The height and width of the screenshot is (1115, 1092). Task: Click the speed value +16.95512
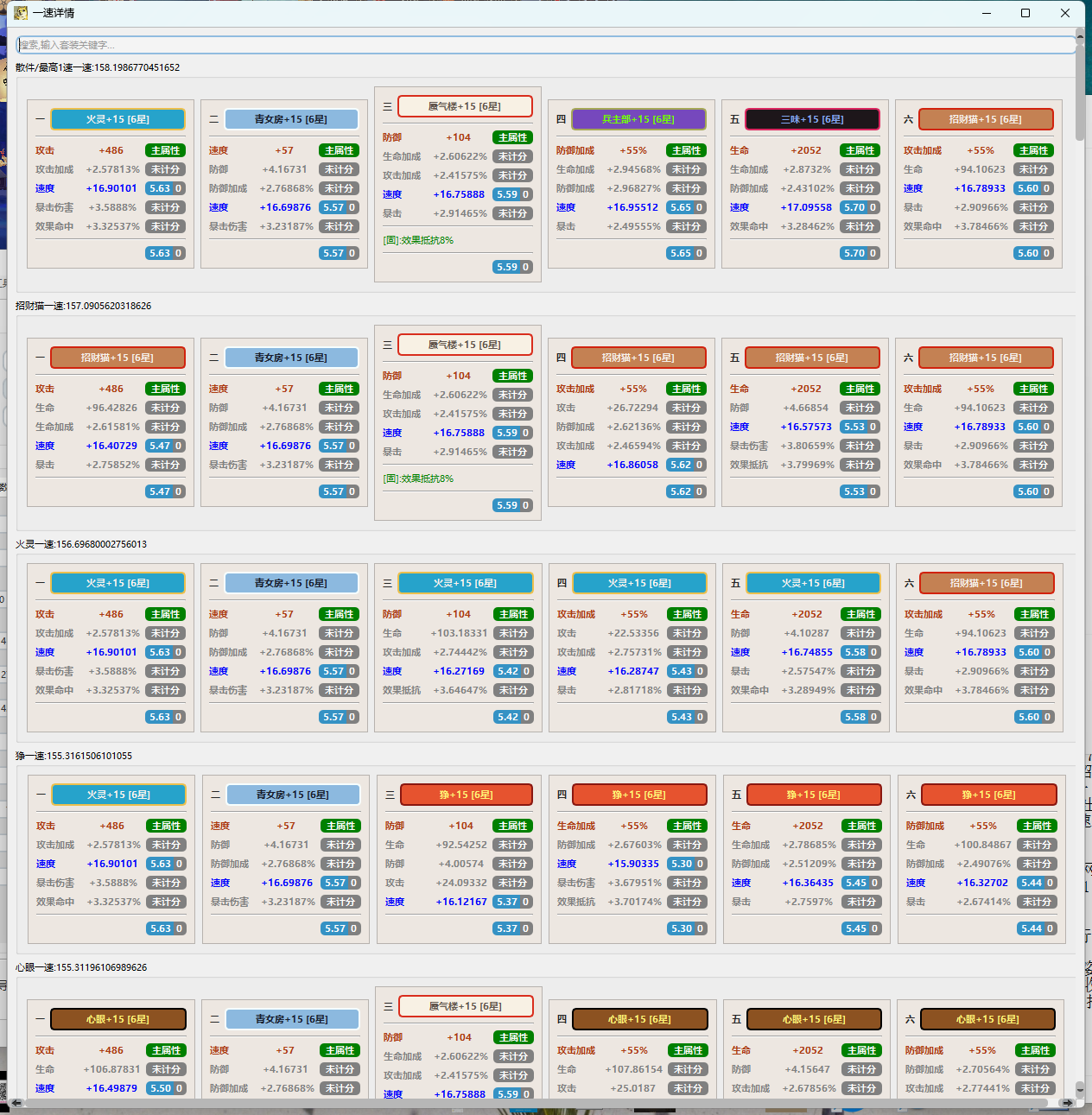pos(632,207)
